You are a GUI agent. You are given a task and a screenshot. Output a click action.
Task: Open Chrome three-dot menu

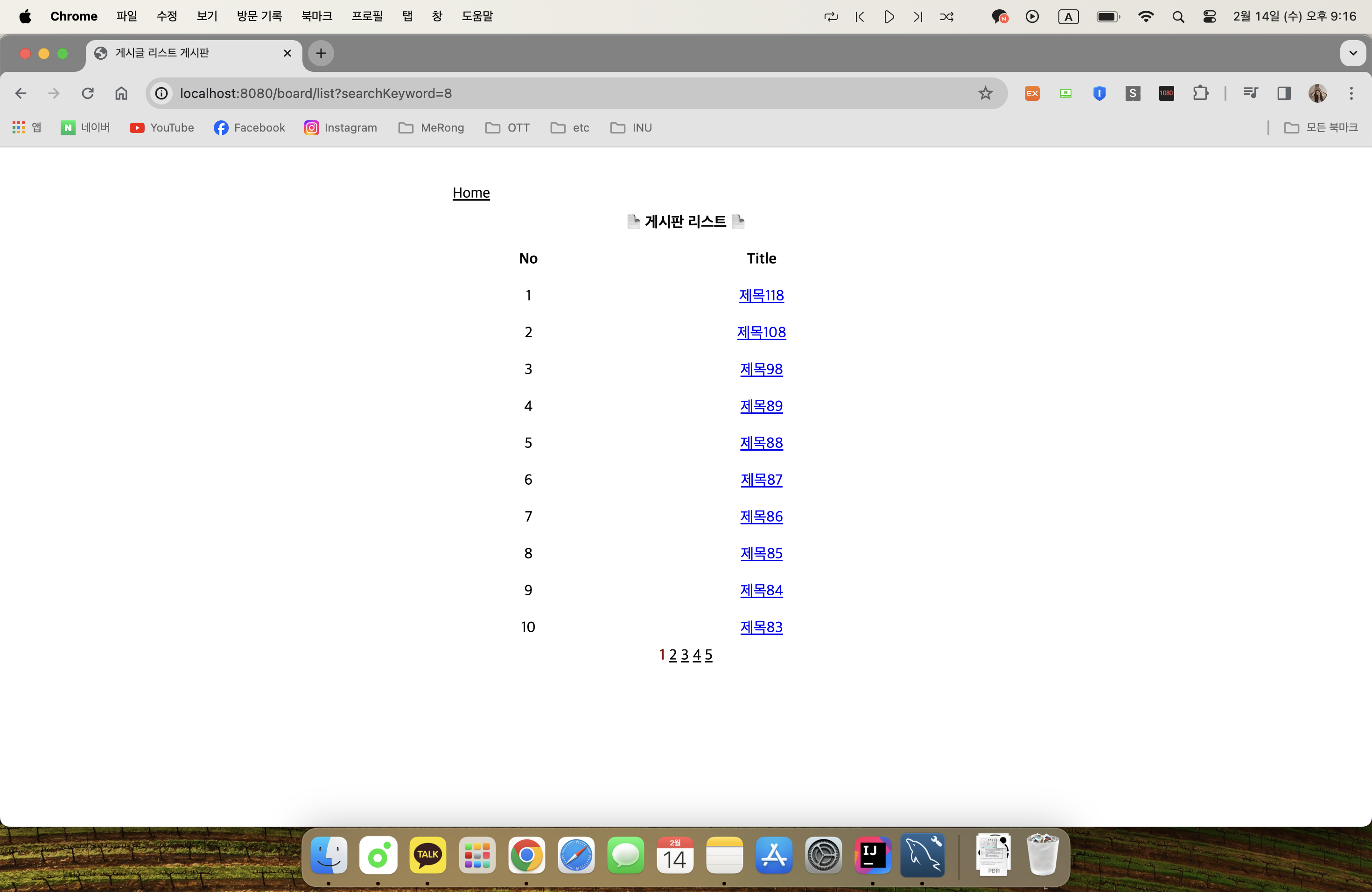[1351, 93]
